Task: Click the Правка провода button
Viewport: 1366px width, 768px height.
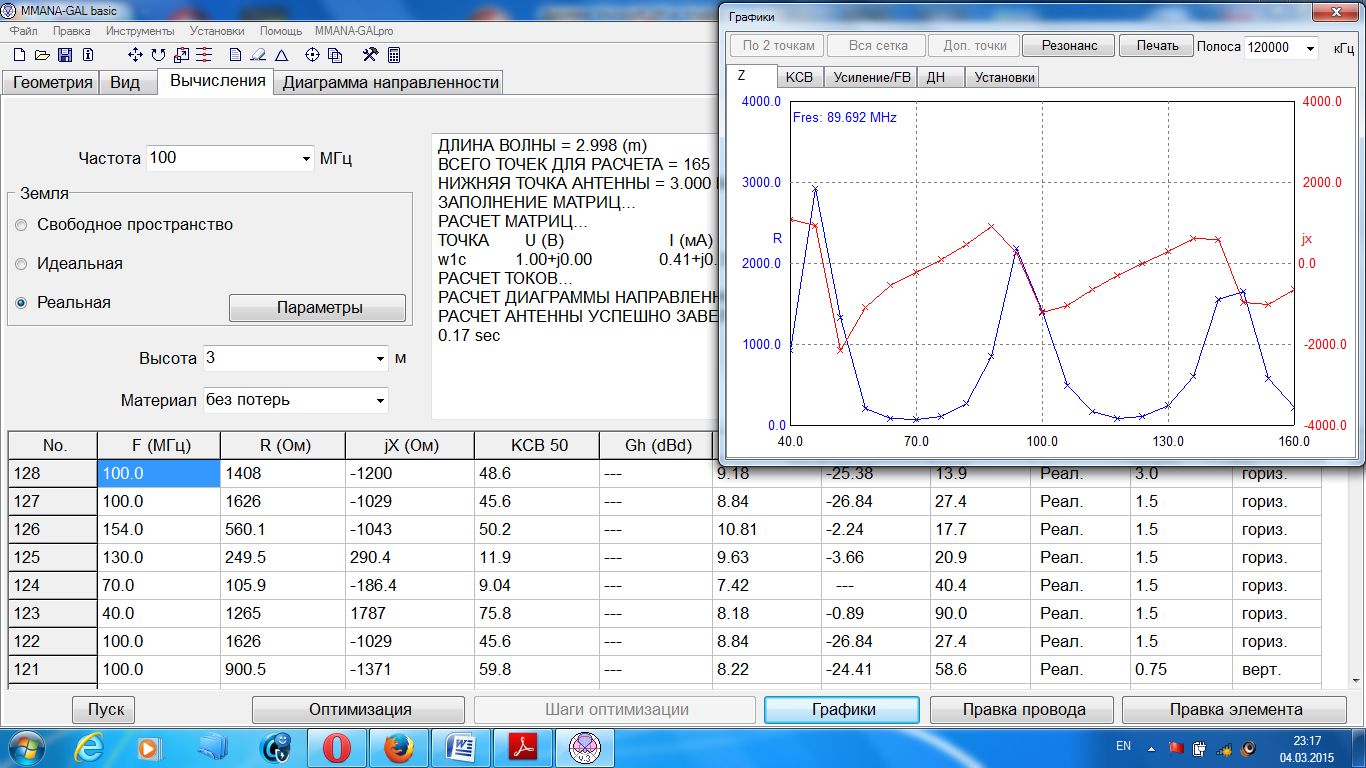Action: click(x=1022, y=710)
